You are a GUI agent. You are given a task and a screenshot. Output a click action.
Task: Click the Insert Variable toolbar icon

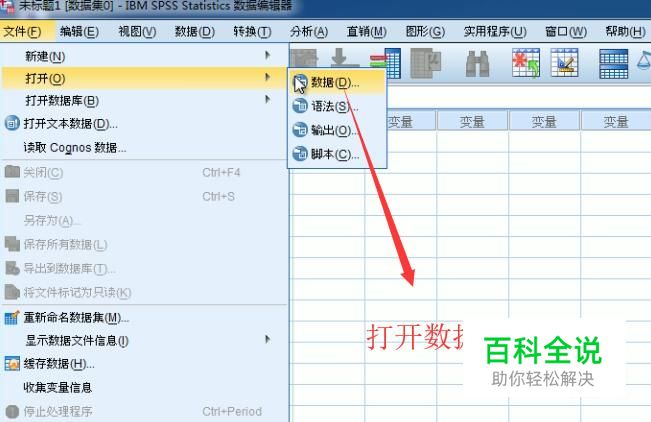pos(565,63)
